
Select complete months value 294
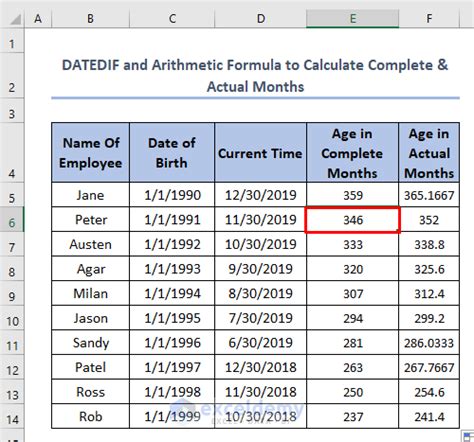tap(352, 318)
